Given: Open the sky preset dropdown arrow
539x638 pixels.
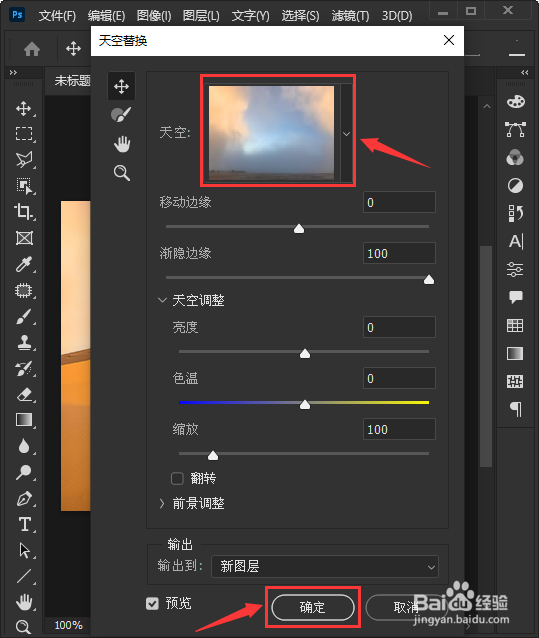Looking at the screenshot, I should [346, 133].
